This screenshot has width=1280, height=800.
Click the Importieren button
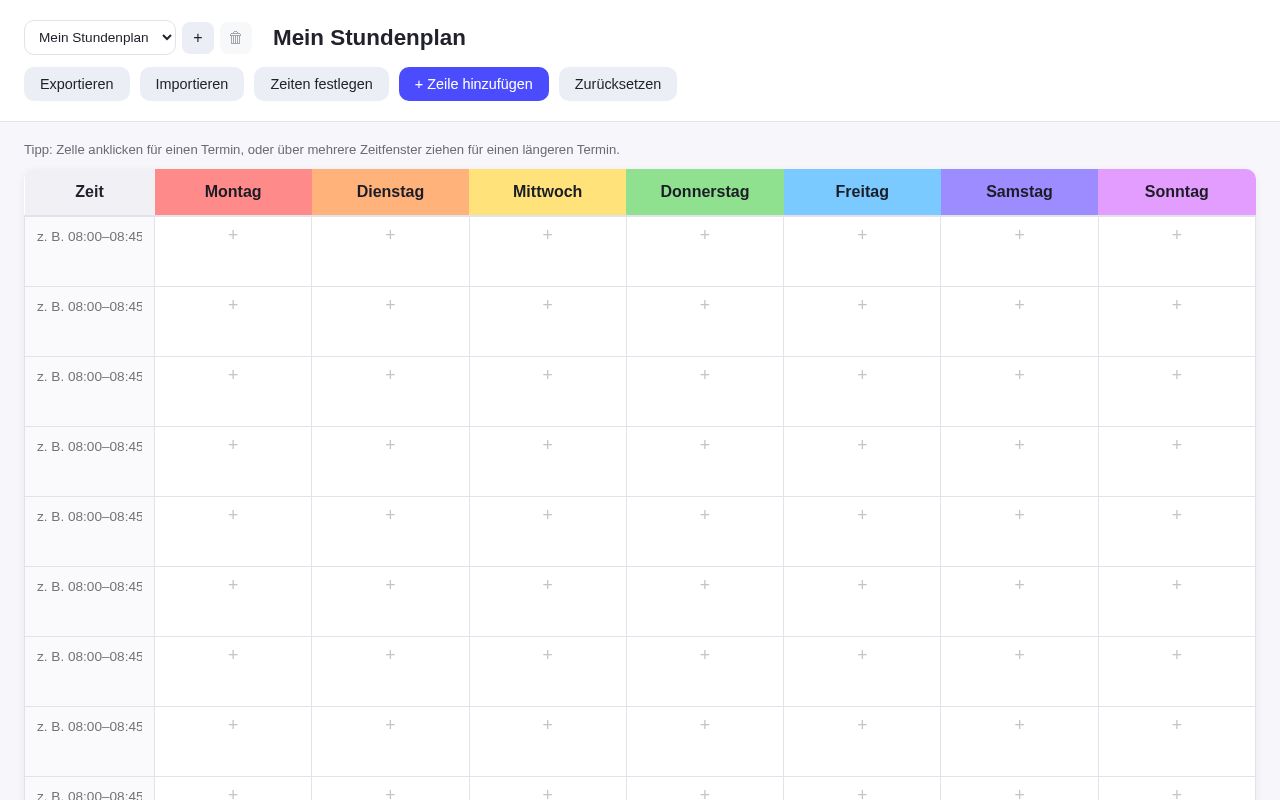(x=192, y=84)
